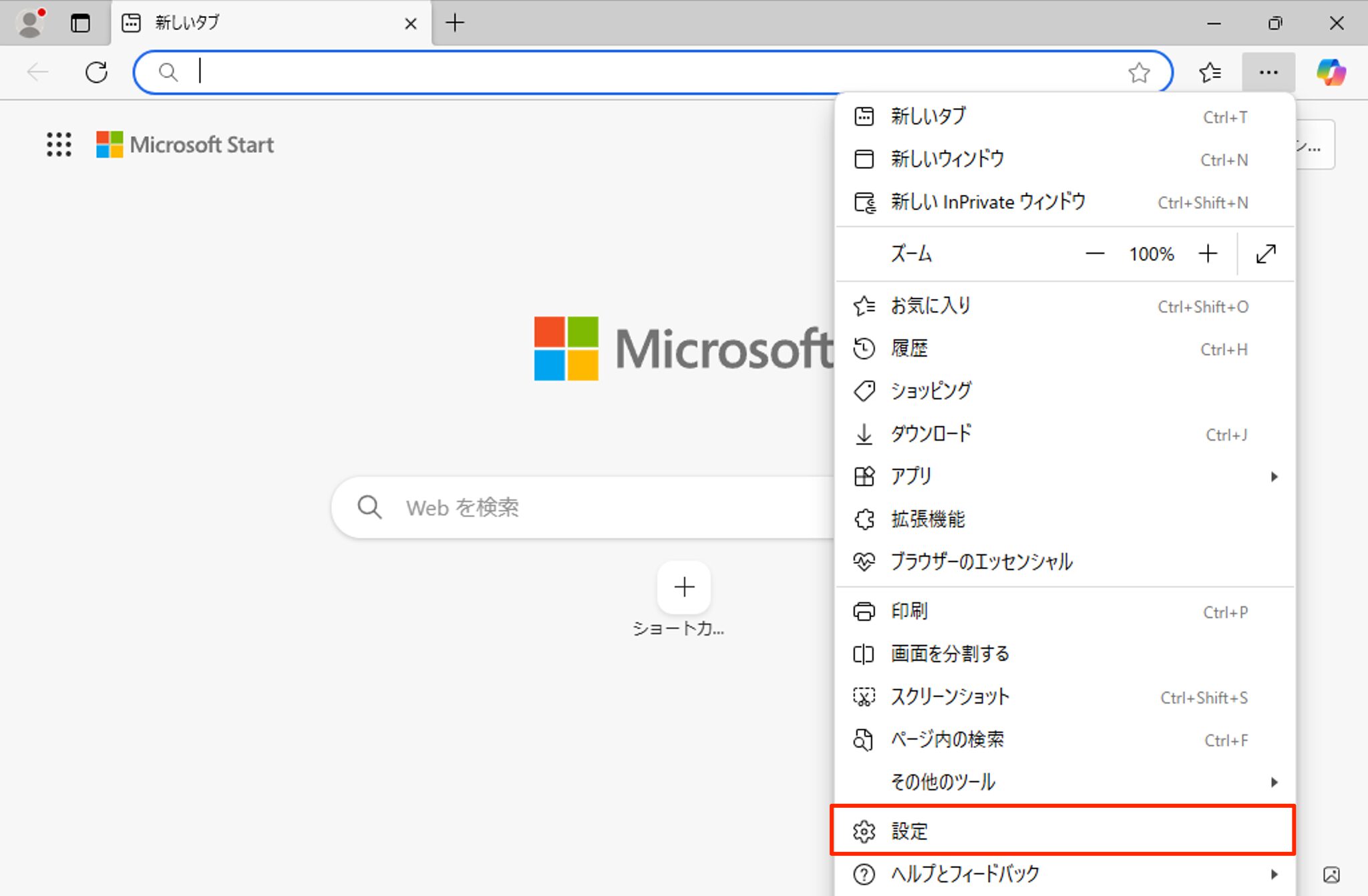Increase zoom with the plus control
Viewport: 1368px width, 896px height.
[x=1208, y=254]
